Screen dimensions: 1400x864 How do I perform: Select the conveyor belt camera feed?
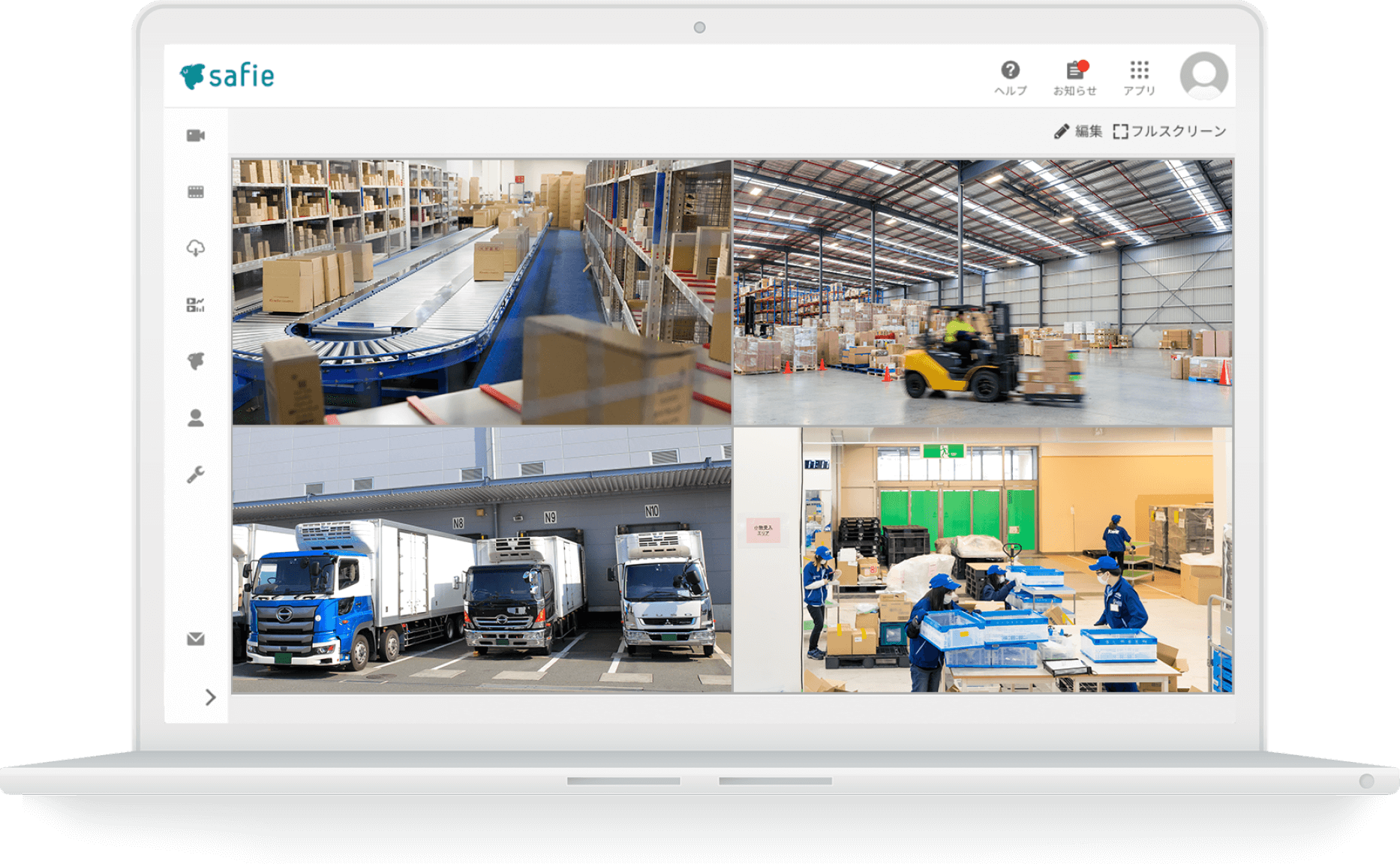[482, 292]
